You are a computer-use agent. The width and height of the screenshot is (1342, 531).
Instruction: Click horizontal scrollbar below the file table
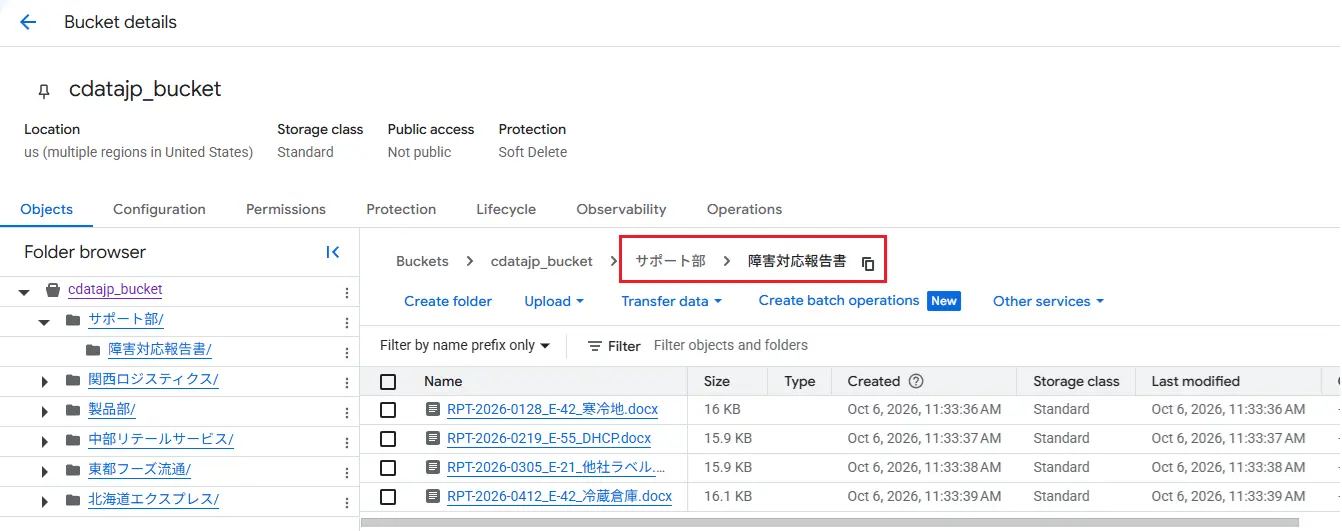point(830,522)
